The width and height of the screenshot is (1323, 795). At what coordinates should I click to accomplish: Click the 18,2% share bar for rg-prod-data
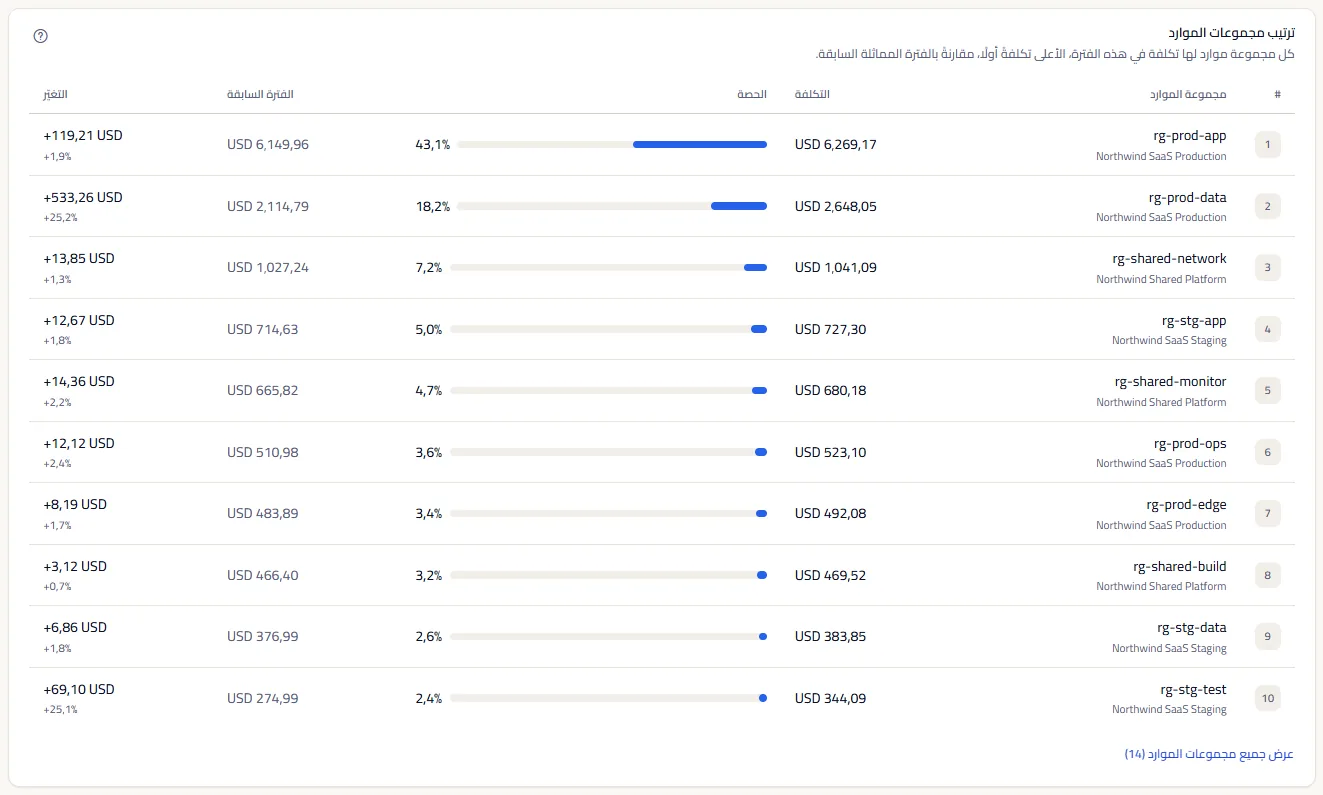612,206
